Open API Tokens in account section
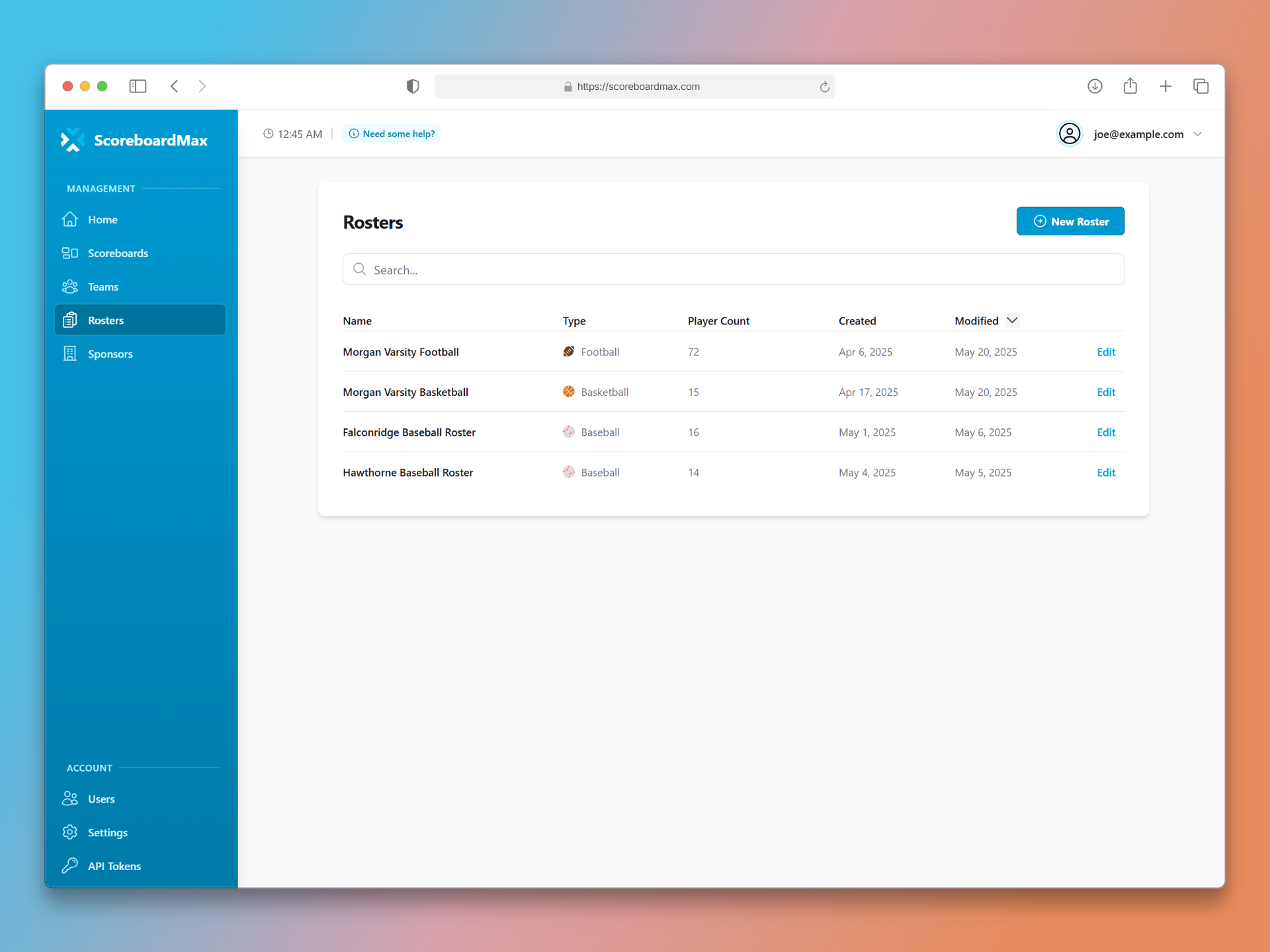The height and width of the screenshot is (952, 1270). click(140, 866)
